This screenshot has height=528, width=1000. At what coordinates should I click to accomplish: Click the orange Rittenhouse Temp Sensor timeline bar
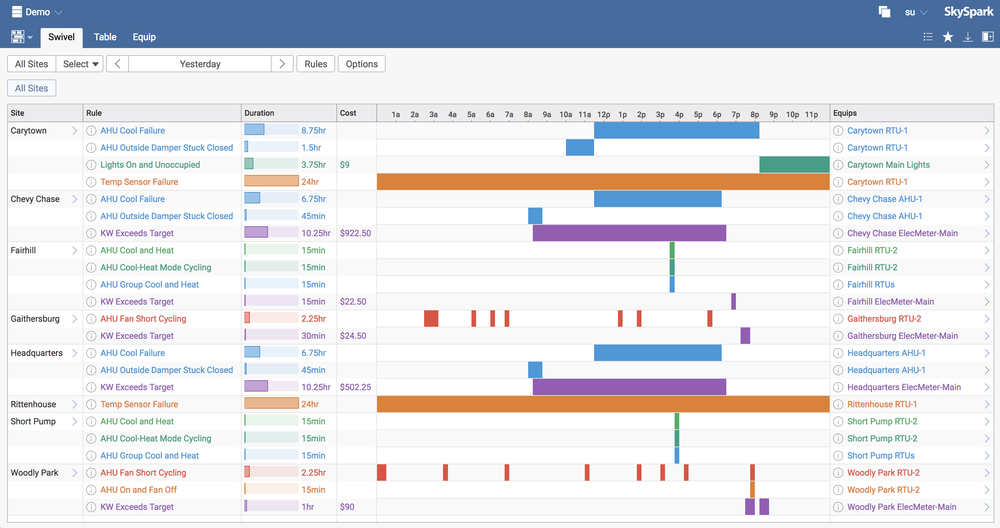(603, 404)
